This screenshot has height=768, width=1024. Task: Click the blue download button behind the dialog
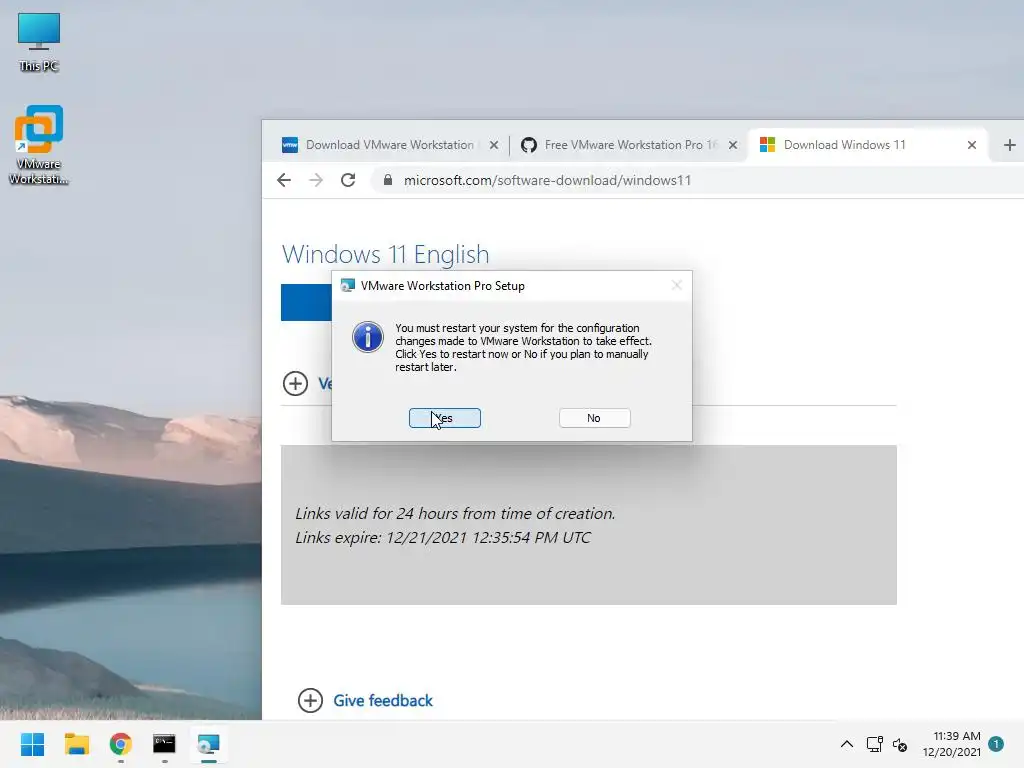pos(306,302)
